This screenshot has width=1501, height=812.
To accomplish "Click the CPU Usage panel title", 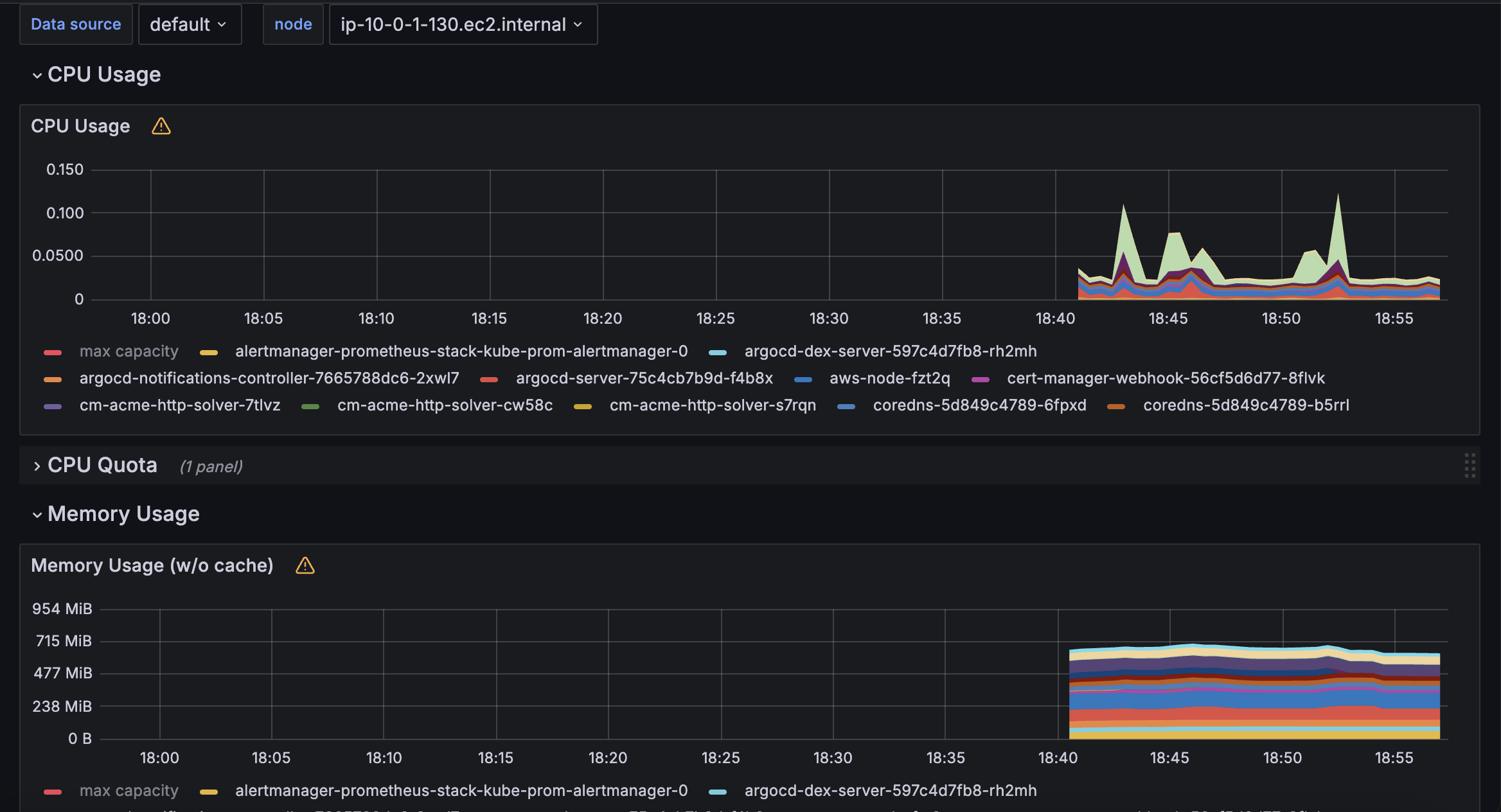I will pos(80,127).
